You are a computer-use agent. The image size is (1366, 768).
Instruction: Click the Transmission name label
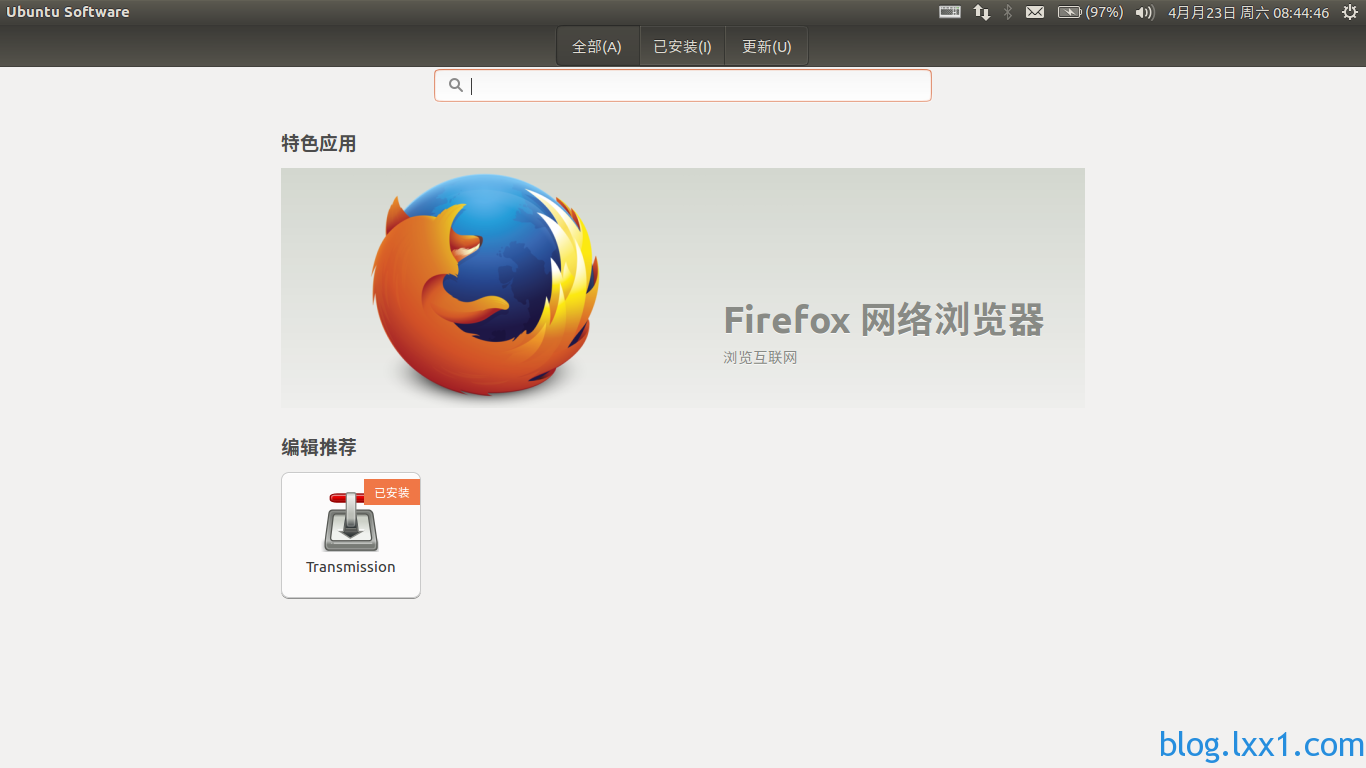351,567
